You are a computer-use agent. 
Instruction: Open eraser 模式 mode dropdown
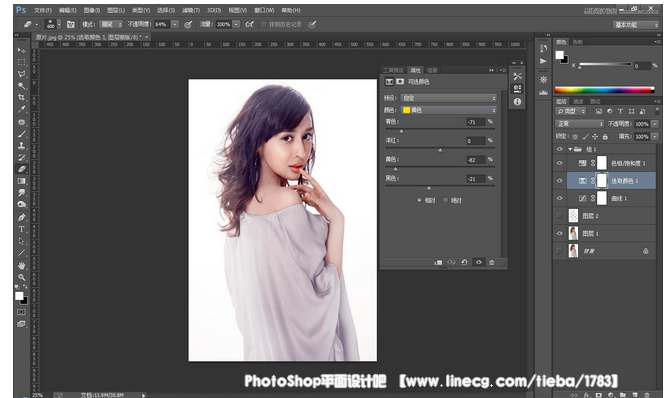[111, 25]
